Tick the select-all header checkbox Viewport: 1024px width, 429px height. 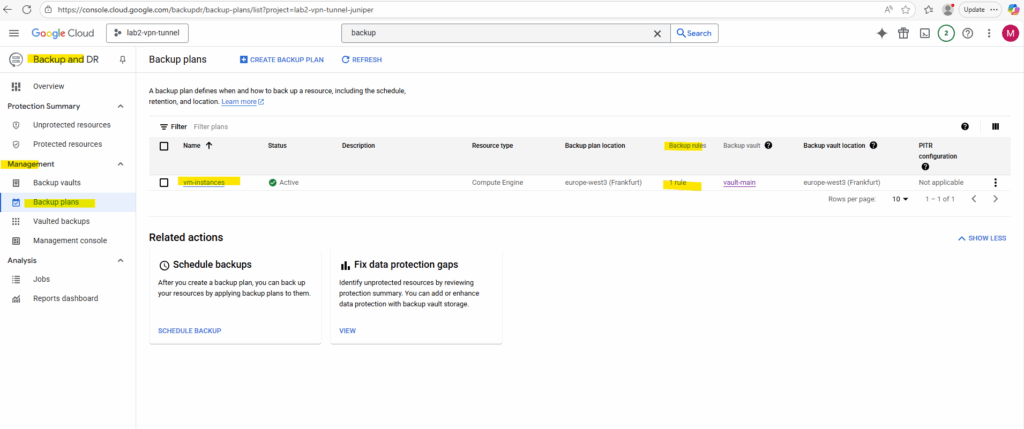164,146
